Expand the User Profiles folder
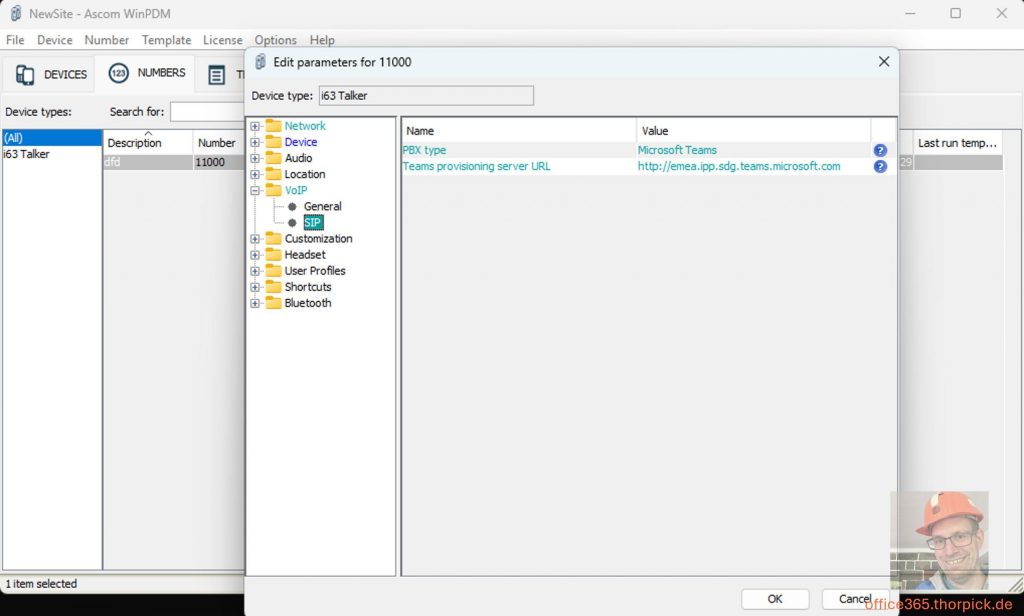Screen dimensions: 1024x616 click(256, 271)
